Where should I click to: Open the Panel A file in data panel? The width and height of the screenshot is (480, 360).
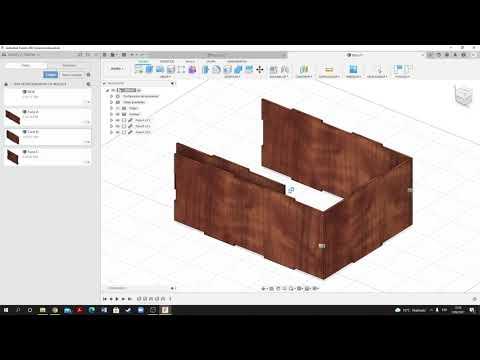(47, 117)
